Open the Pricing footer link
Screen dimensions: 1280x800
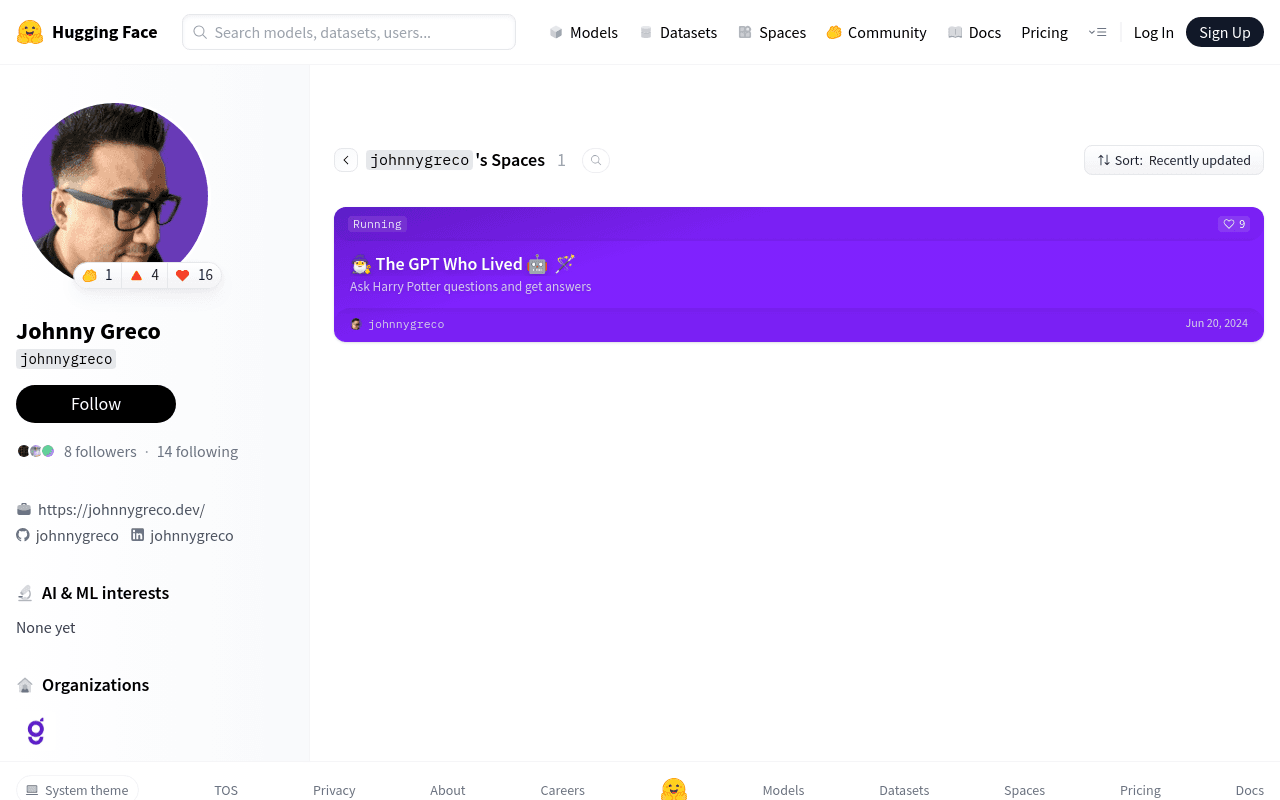pyautogui.click(x=1140, y=790)
